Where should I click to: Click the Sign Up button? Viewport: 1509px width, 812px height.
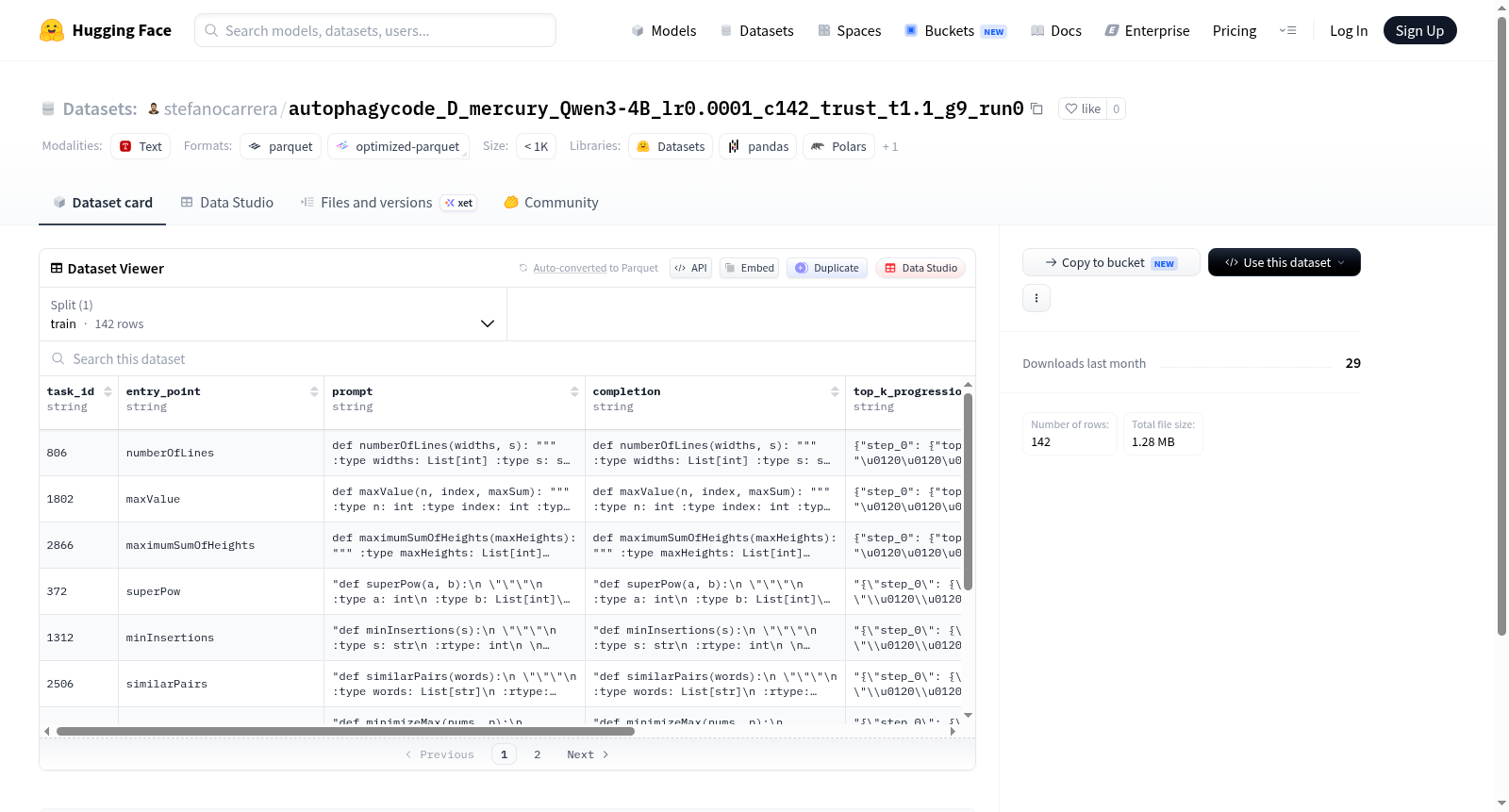click(x=1419, y=30)
